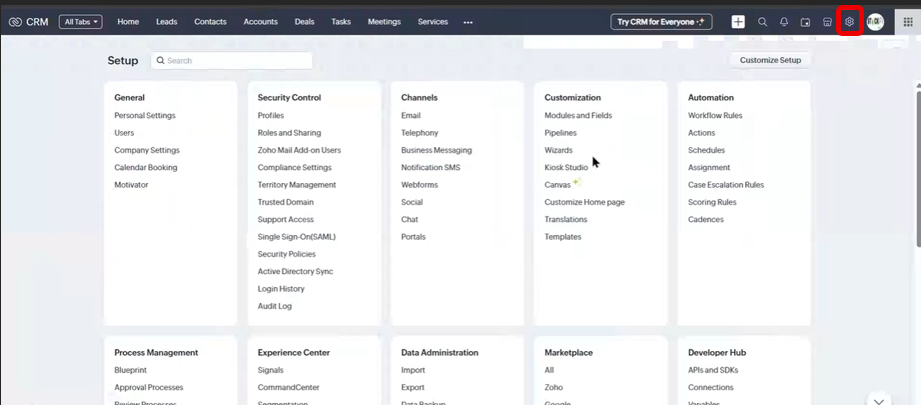Viewport: 921px width, 405px height.
Task: Click the calendar icon in top bar
Action: click(806, 22)
